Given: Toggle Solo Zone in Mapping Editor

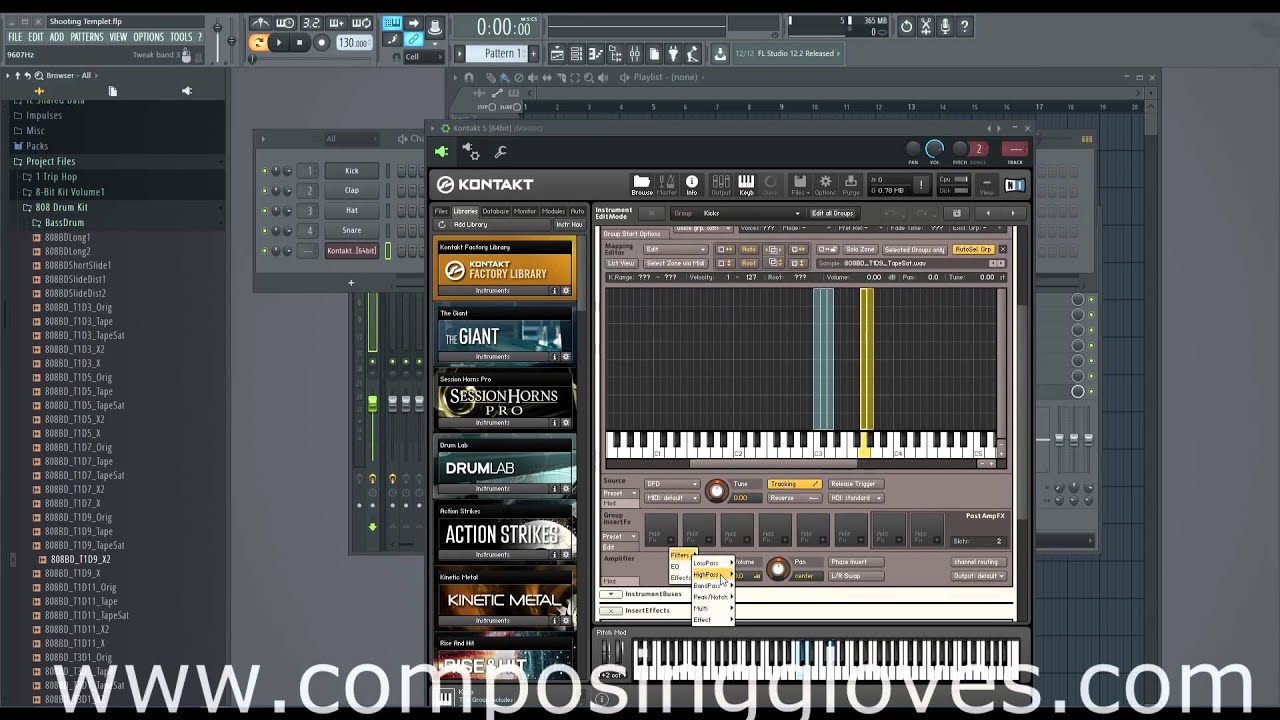Looking at the screenshot, I should [859, 249].
